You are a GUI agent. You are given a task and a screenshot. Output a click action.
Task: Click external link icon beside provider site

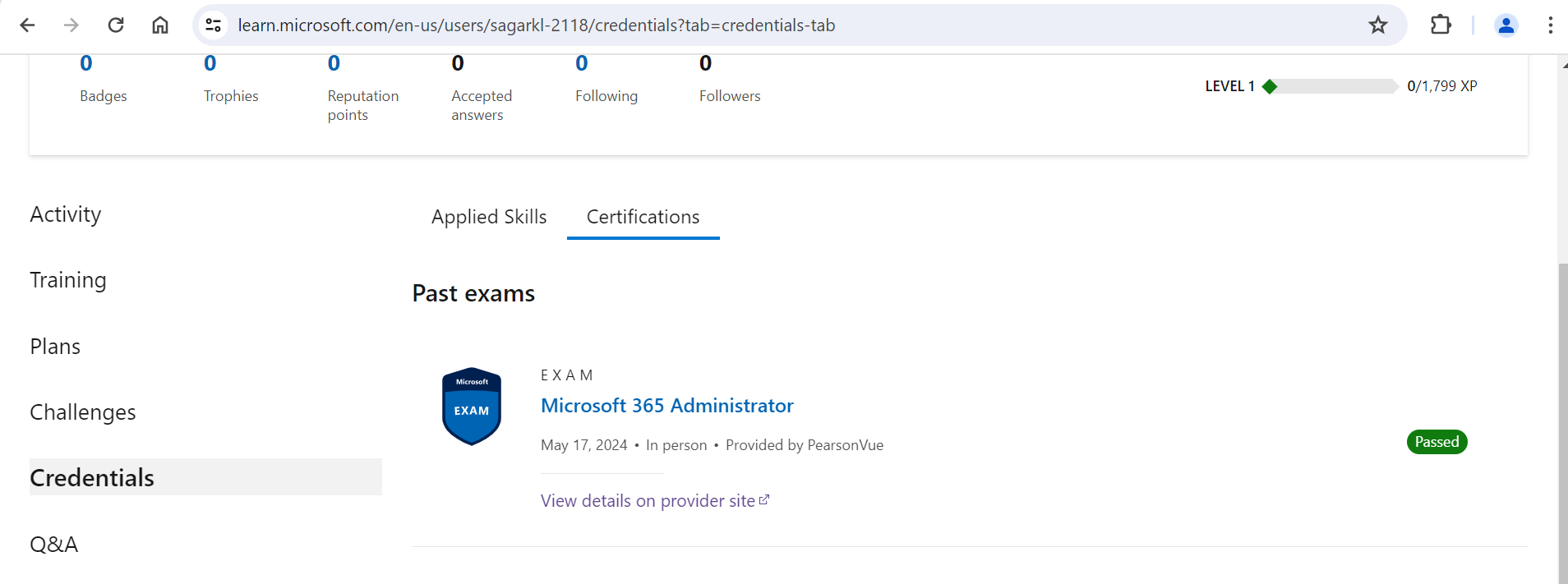(764, 499)
